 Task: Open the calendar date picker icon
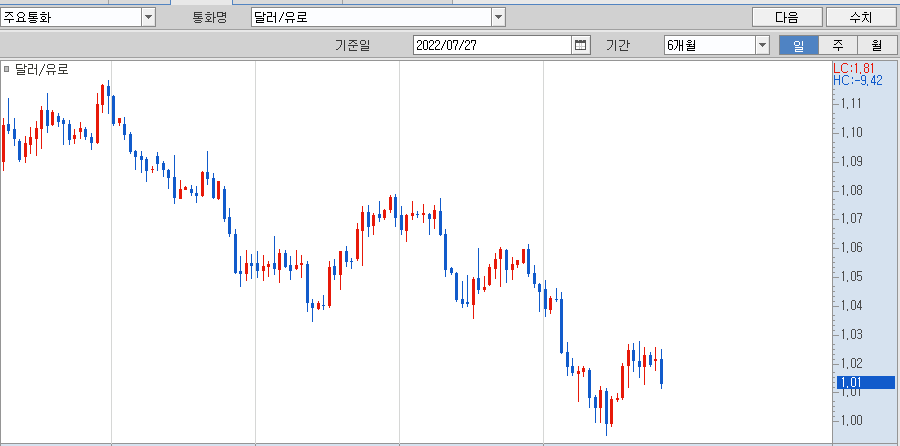580,45
